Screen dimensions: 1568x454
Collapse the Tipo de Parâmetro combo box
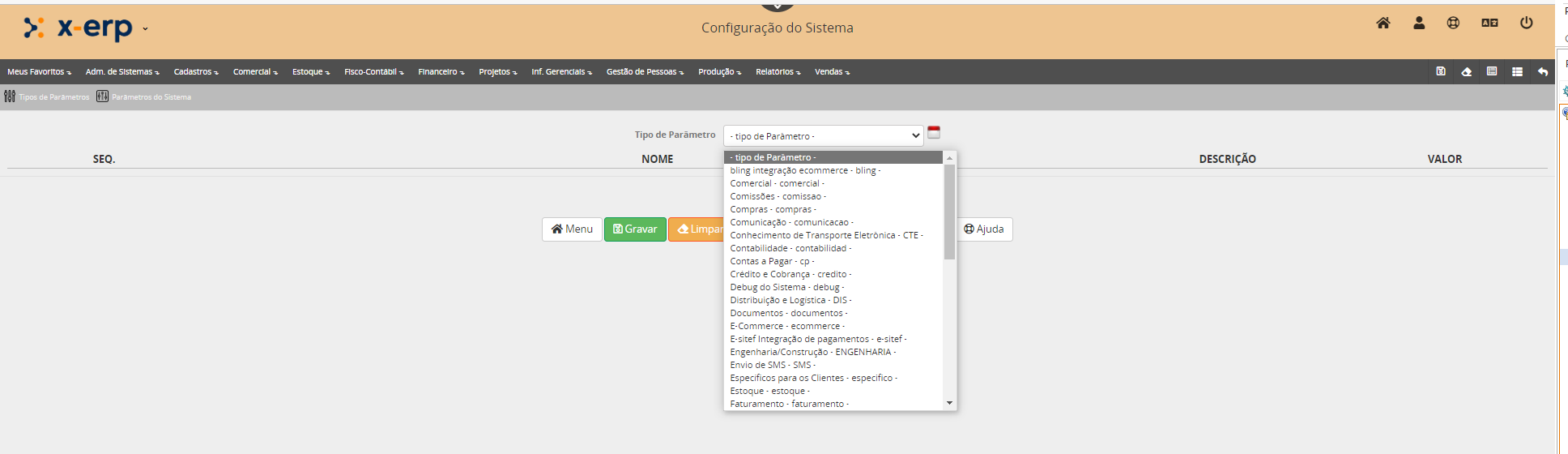coord(823,136)
